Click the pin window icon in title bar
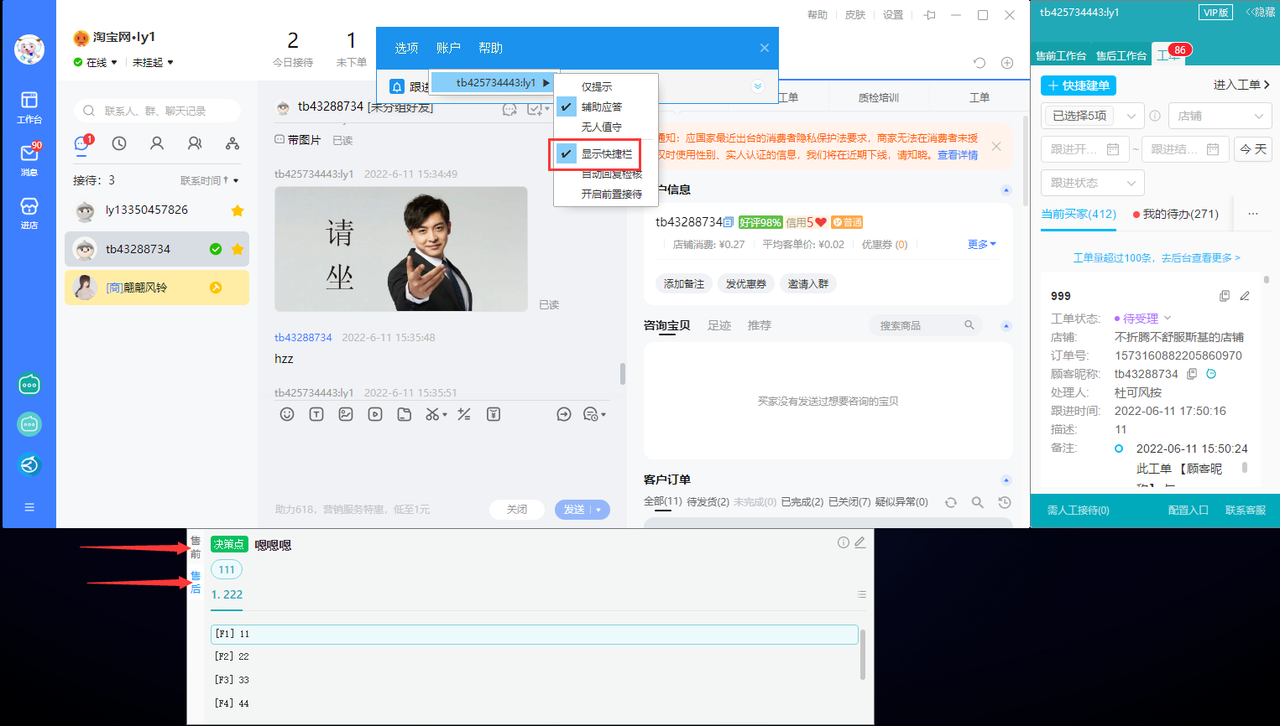The image size is (1280, 726). 930,15
